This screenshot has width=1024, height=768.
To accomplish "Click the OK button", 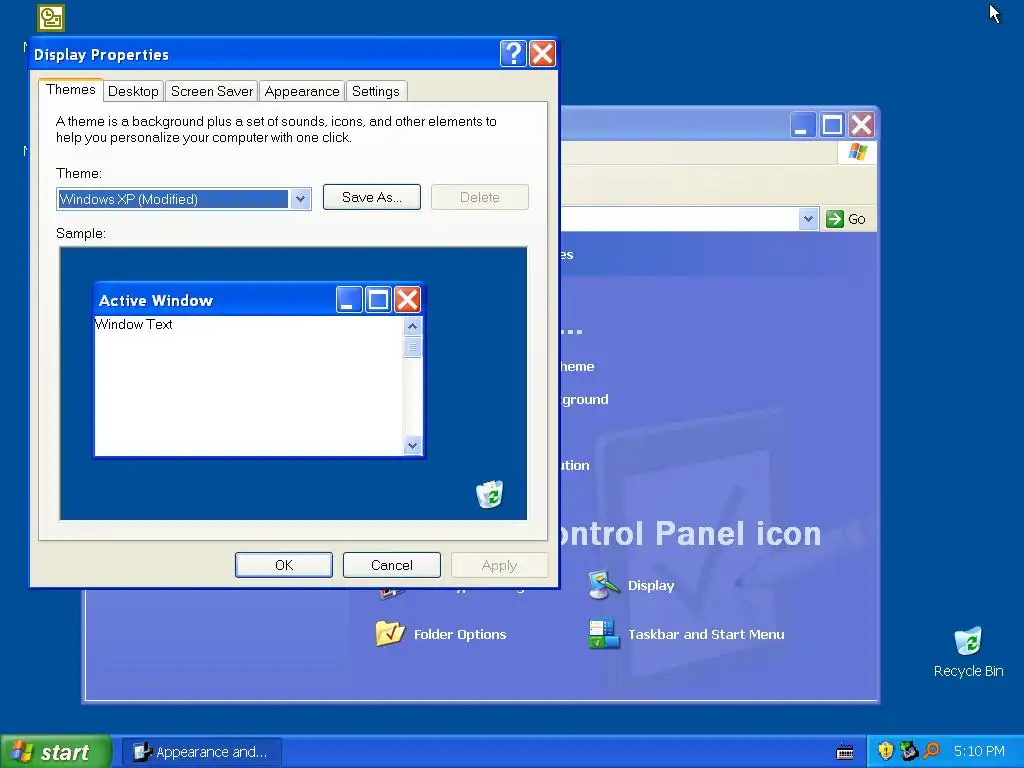I will pos(283,565).
